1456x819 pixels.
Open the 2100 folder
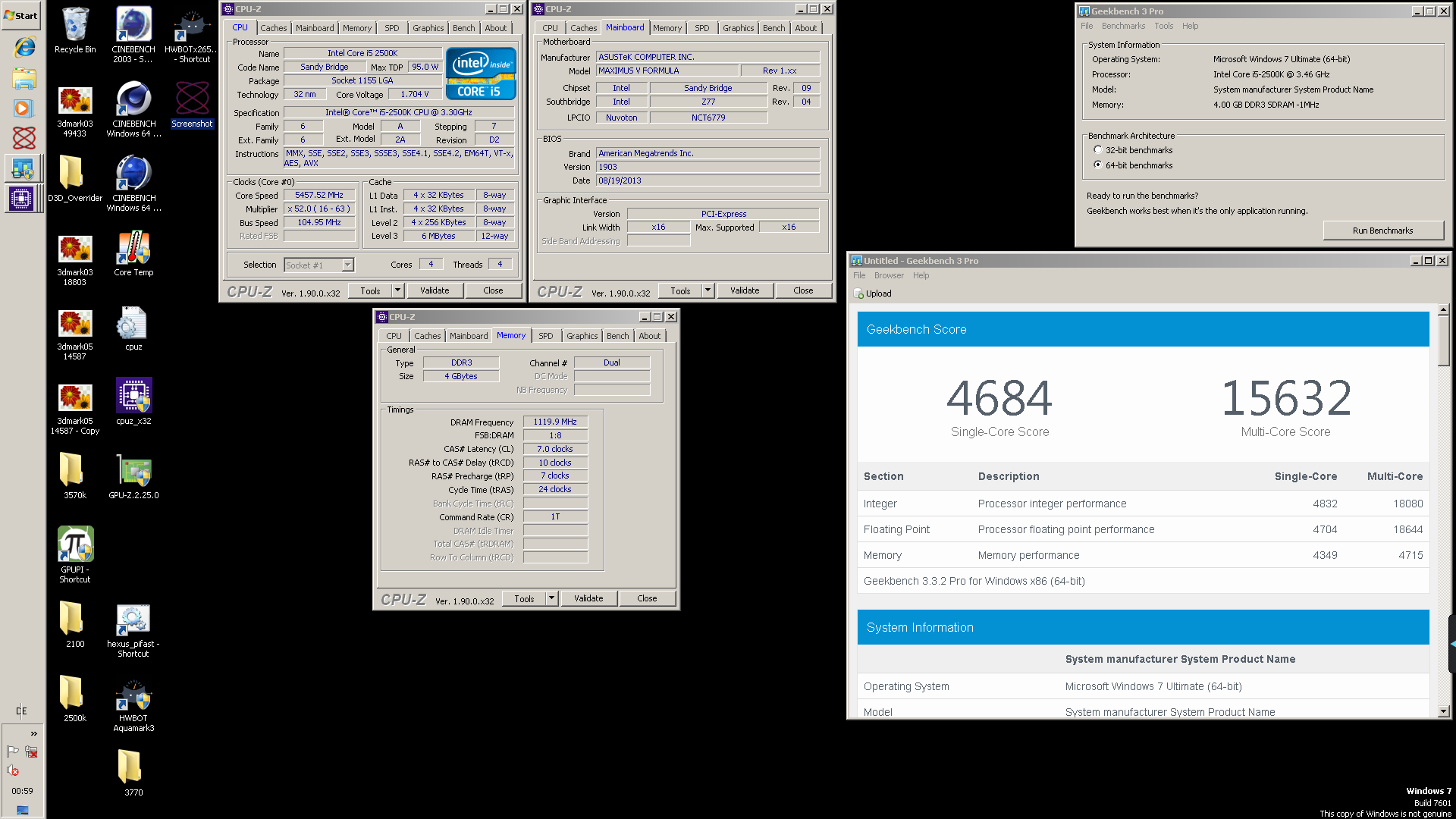pos(75,625)
